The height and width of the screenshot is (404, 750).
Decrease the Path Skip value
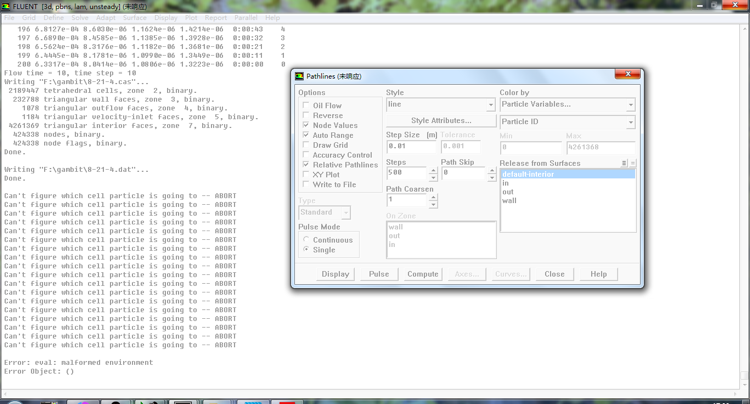[491, 177]
